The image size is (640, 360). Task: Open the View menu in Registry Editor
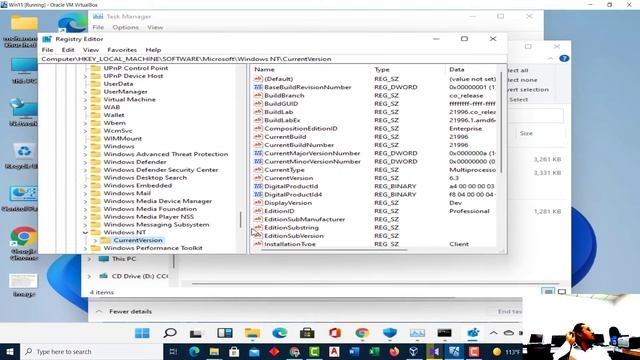91,50
